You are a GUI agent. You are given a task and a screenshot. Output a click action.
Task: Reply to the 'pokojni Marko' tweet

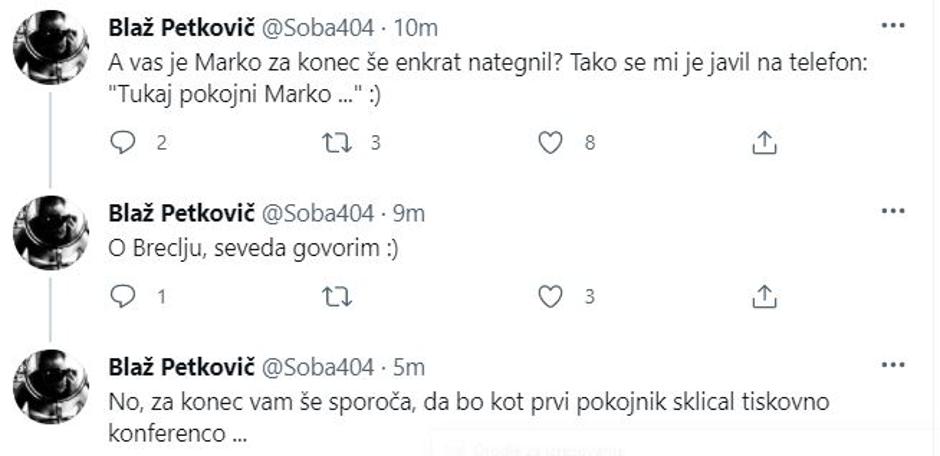pyautogui.click(x=122, y=143)
